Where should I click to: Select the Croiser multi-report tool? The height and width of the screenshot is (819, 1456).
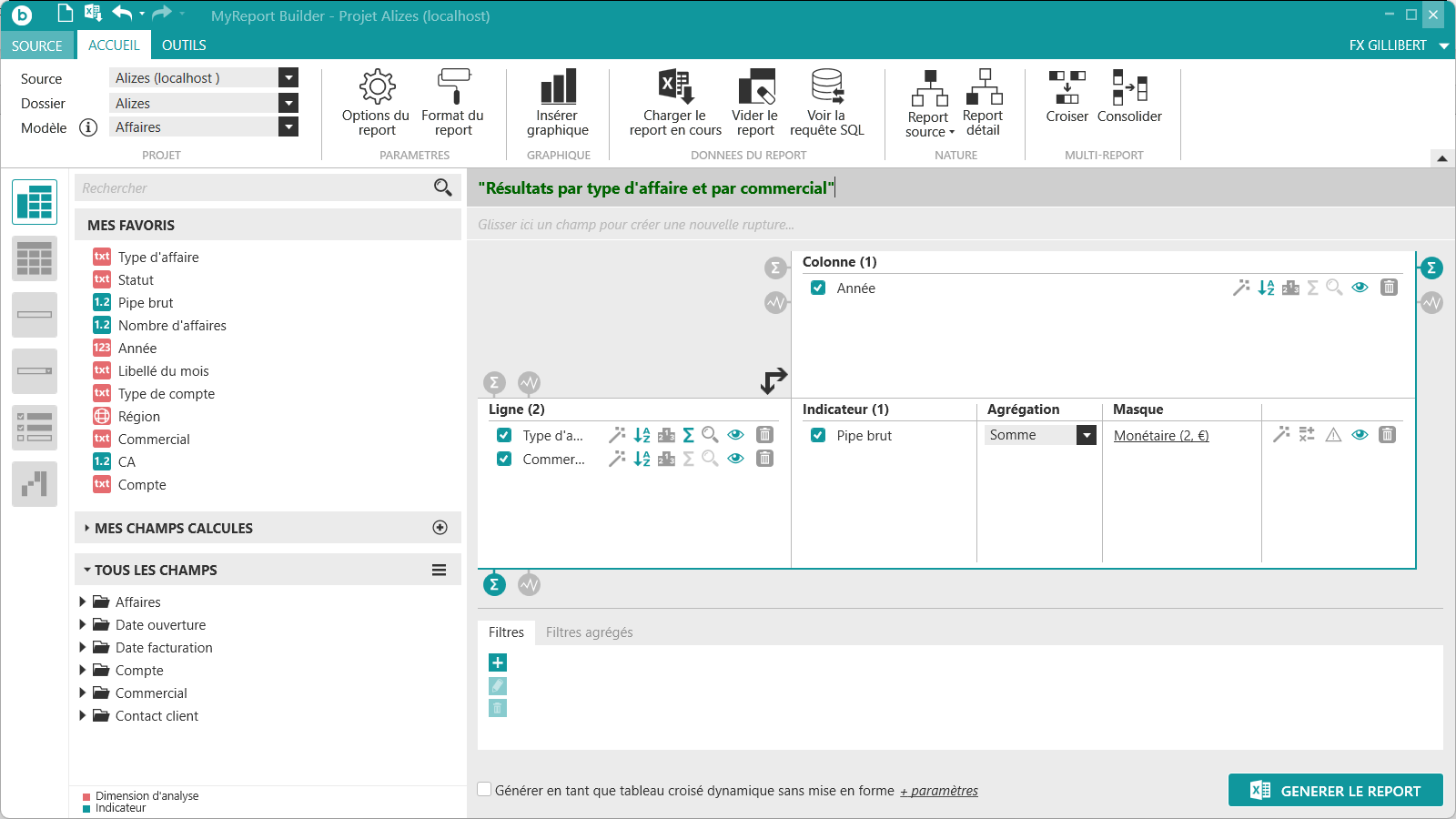click(1067, 96)
